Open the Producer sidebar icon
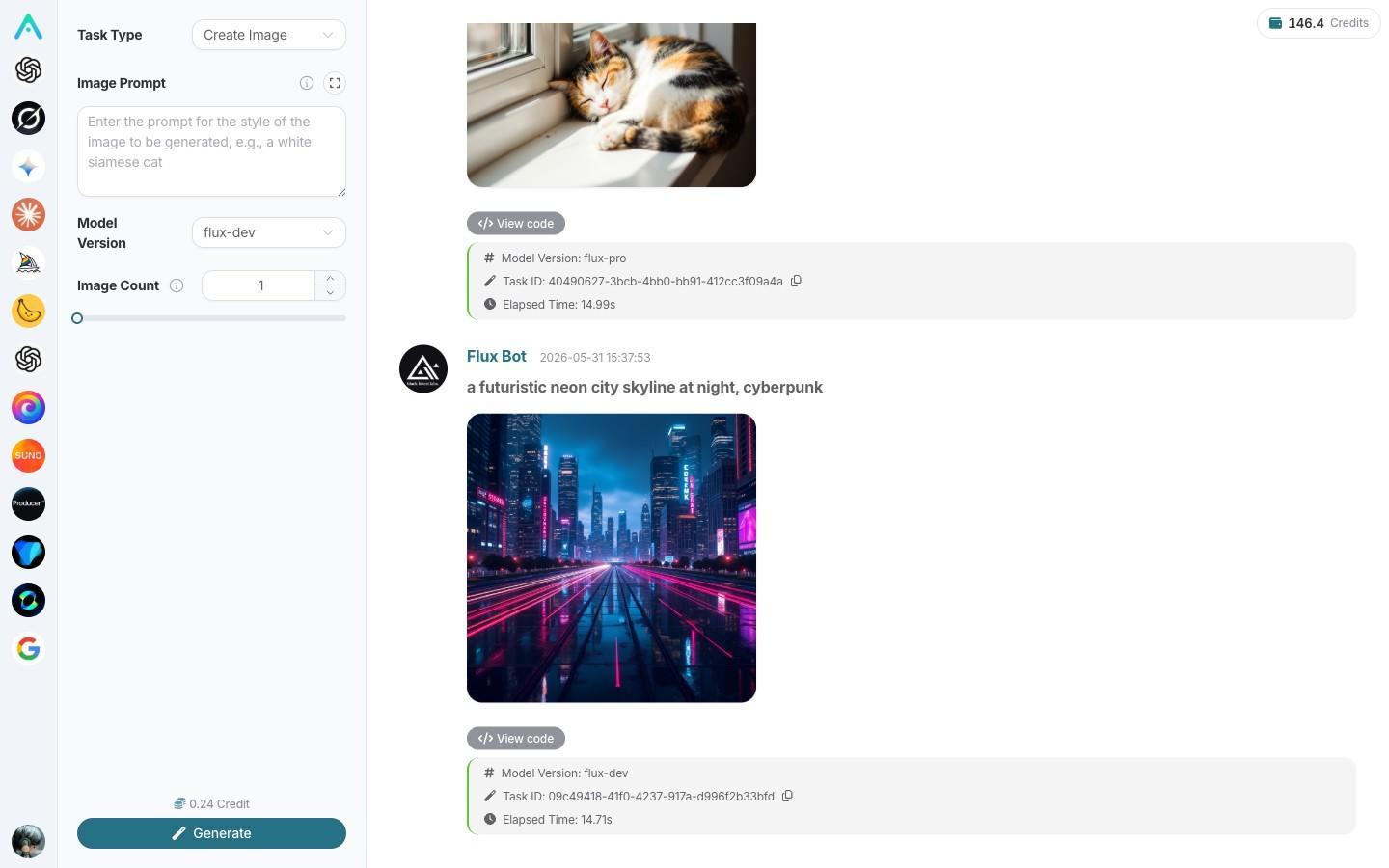Viewport: 1389px width, 868px height. pos(28,503)
